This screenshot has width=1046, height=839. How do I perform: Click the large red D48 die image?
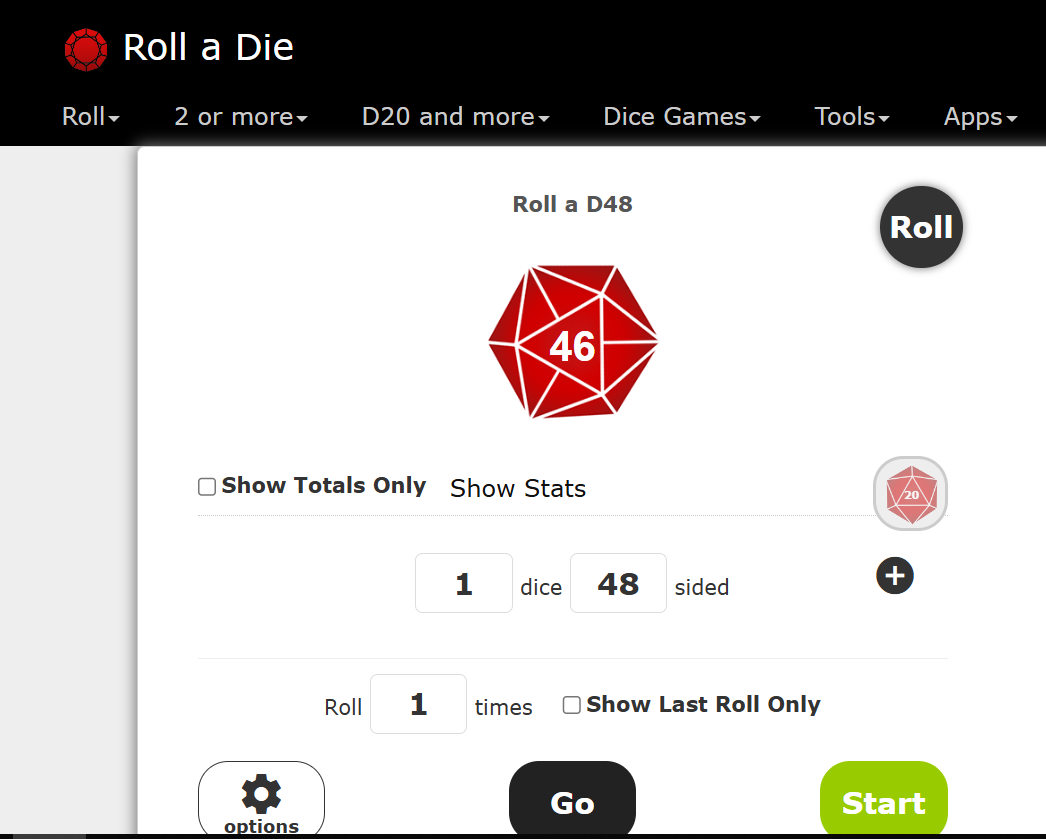[573, 342]
